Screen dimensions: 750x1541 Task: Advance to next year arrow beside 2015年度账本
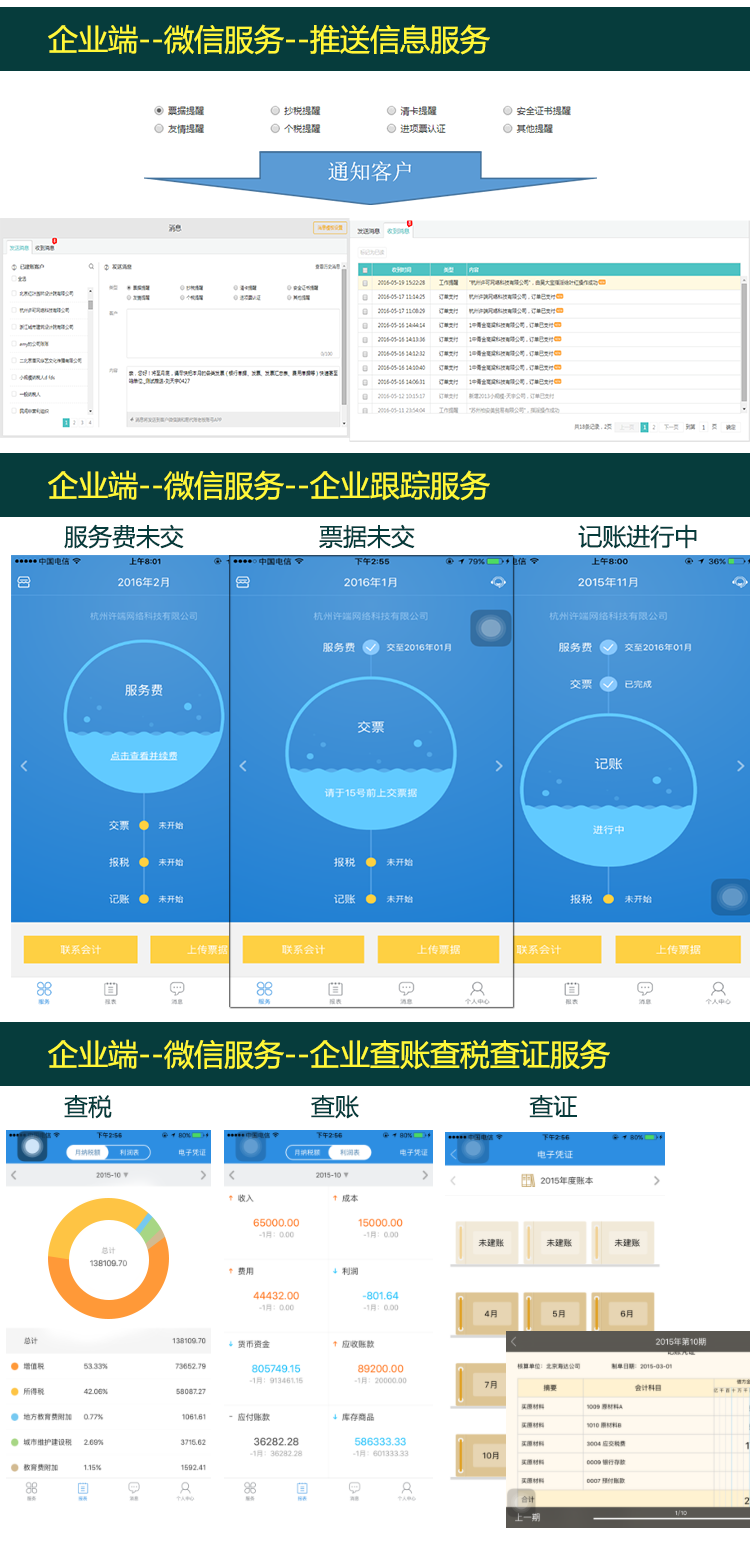tap(657, 1181)
